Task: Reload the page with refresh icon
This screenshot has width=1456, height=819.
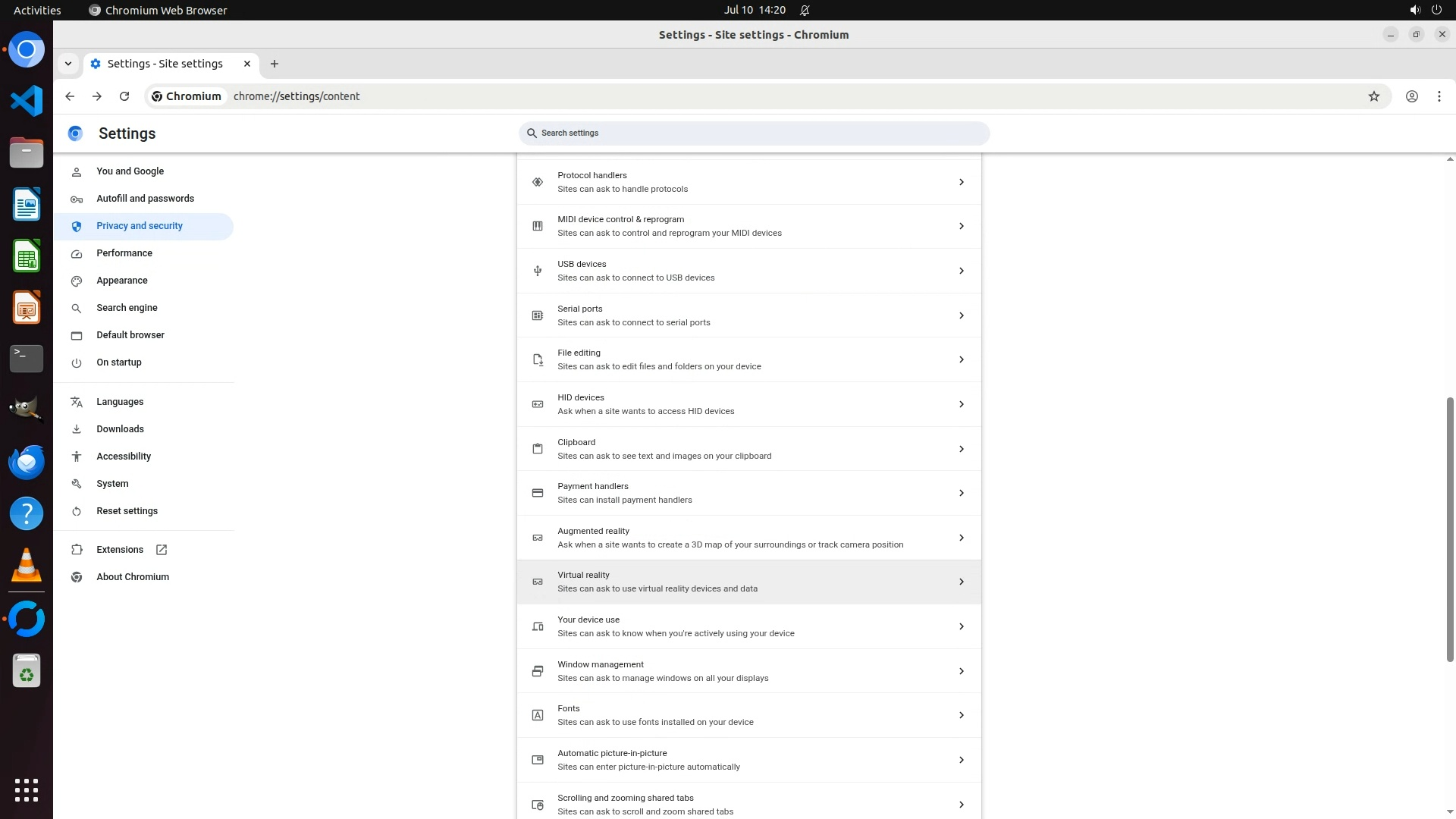Action: [124, 96]
